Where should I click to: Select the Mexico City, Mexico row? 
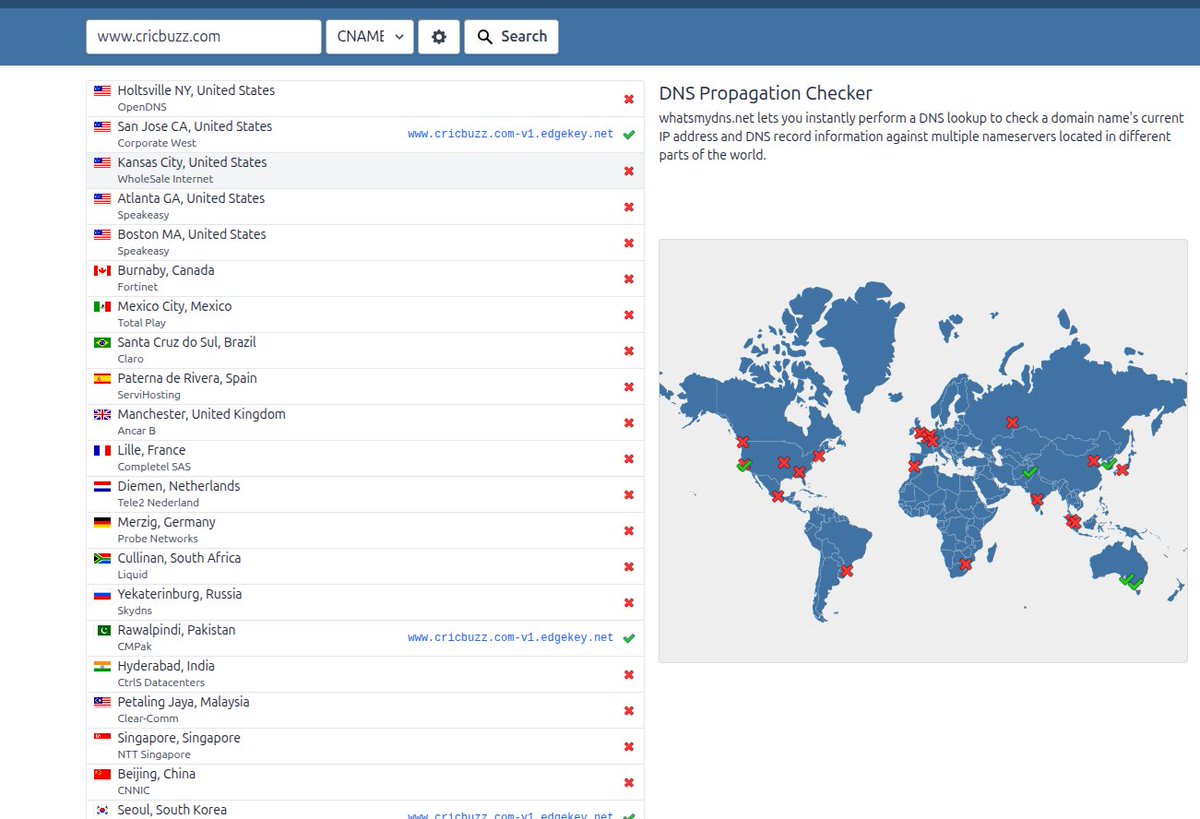tap(365, 315)
